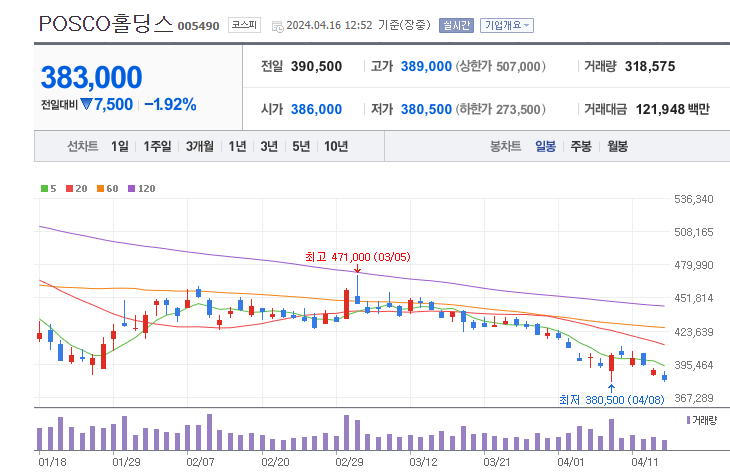
Task: Select the 10년 line chart period
Action: pos(336,147)
